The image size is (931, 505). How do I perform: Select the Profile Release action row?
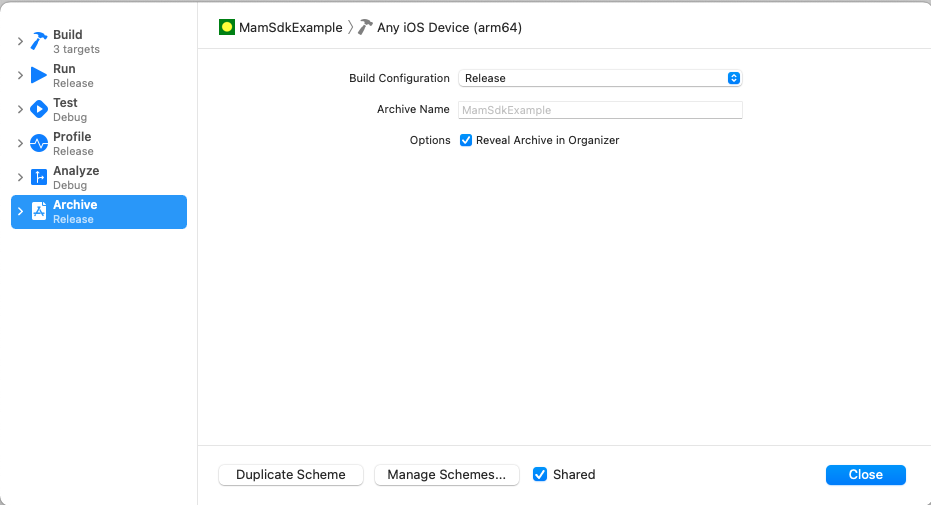point(100,143)
